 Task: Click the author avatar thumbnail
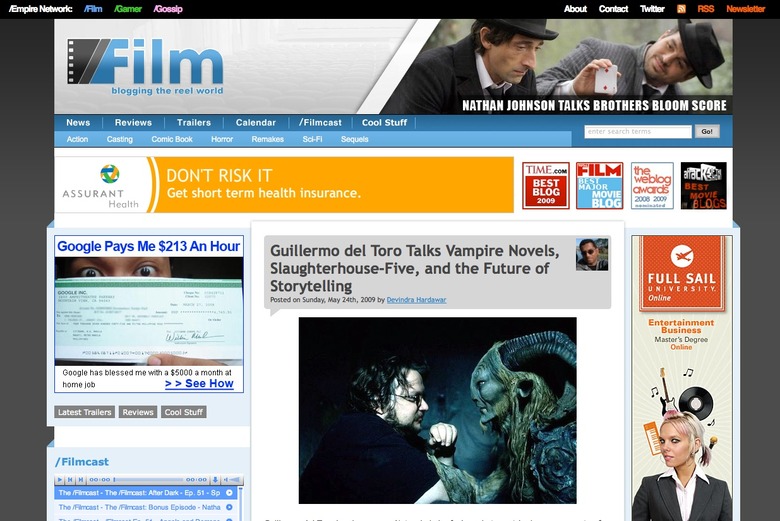(x=592, y=254)
